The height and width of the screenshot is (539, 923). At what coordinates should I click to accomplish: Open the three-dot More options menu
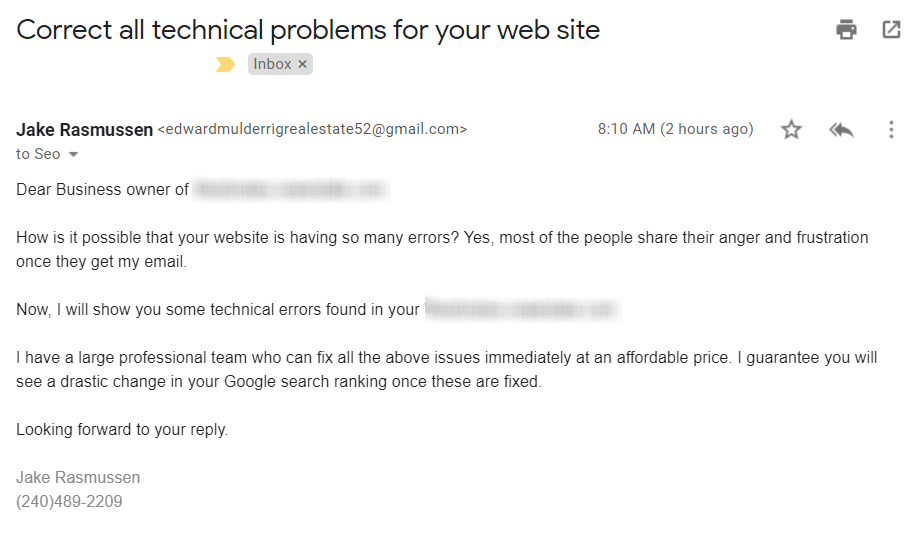(x=891, y=129)
